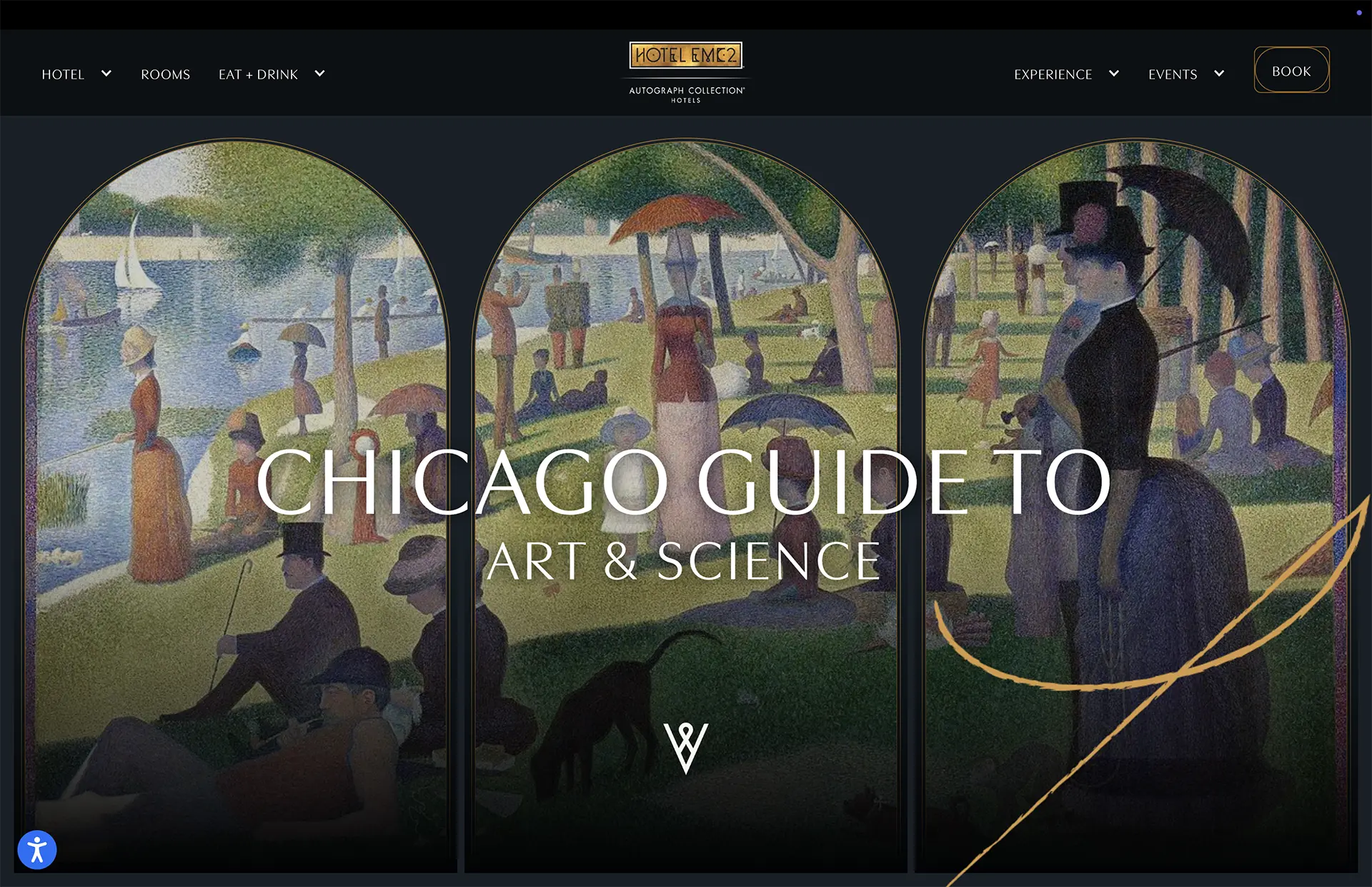Open the Rooms page
The image size is (1372, 887).
(166, 74)
